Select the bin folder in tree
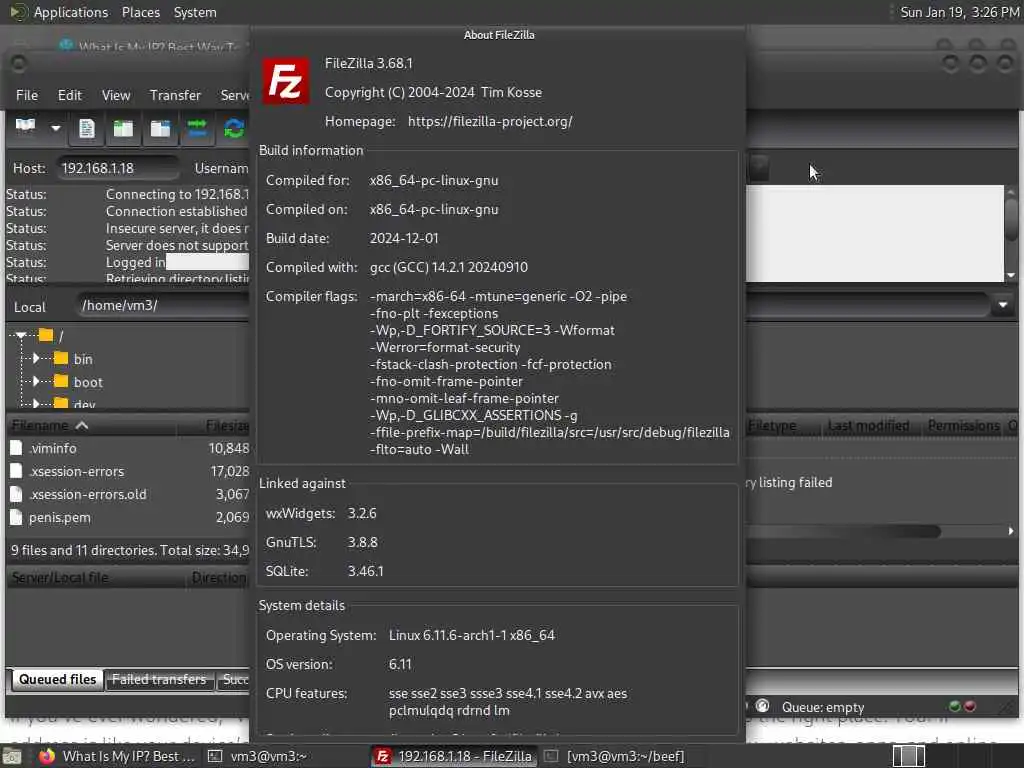Viewport: 1024px width, 768px height. point(82,359)
